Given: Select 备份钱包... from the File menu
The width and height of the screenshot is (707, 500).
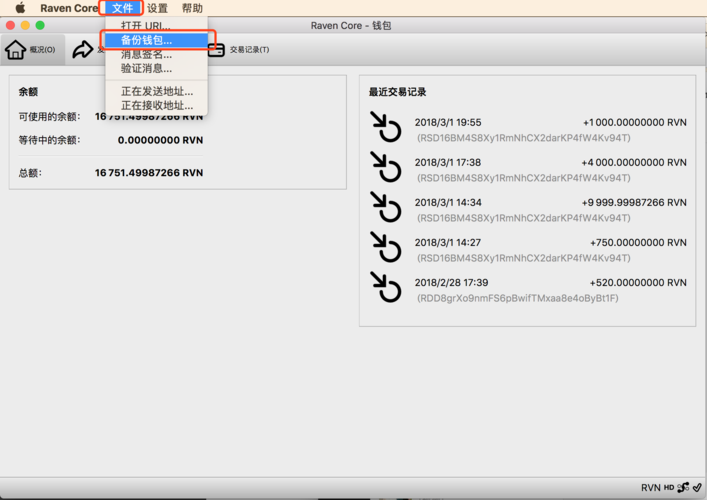Looking at the screenshot, I should [x=146, y=41].
